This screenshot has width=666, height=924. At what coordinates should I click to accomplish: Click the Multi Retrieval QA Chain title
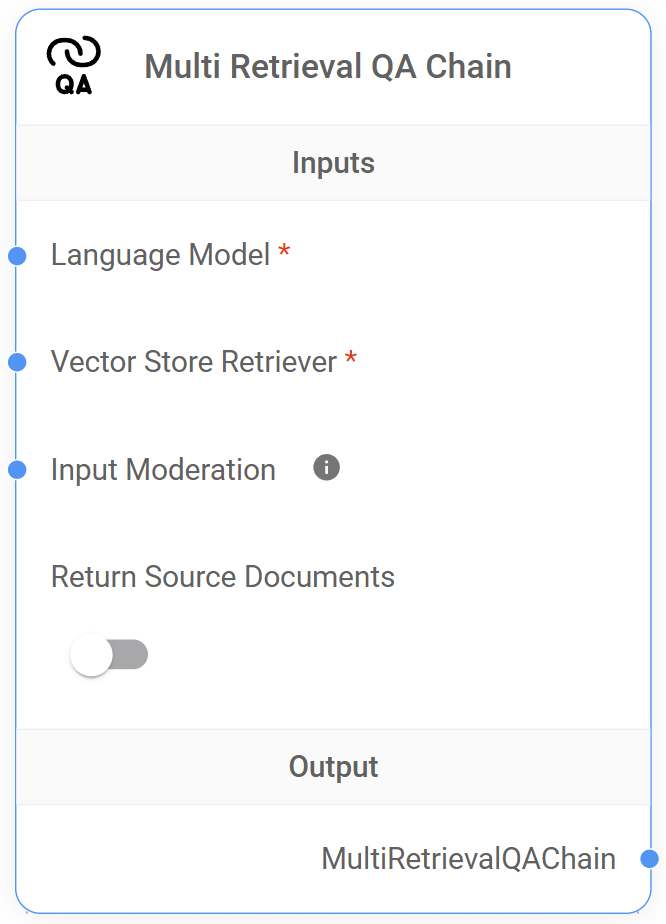pos(328,66)
